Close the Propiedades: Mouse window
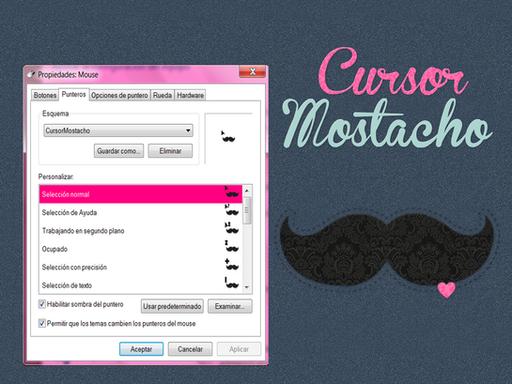 pyautogui.click(x=253, y=72)
